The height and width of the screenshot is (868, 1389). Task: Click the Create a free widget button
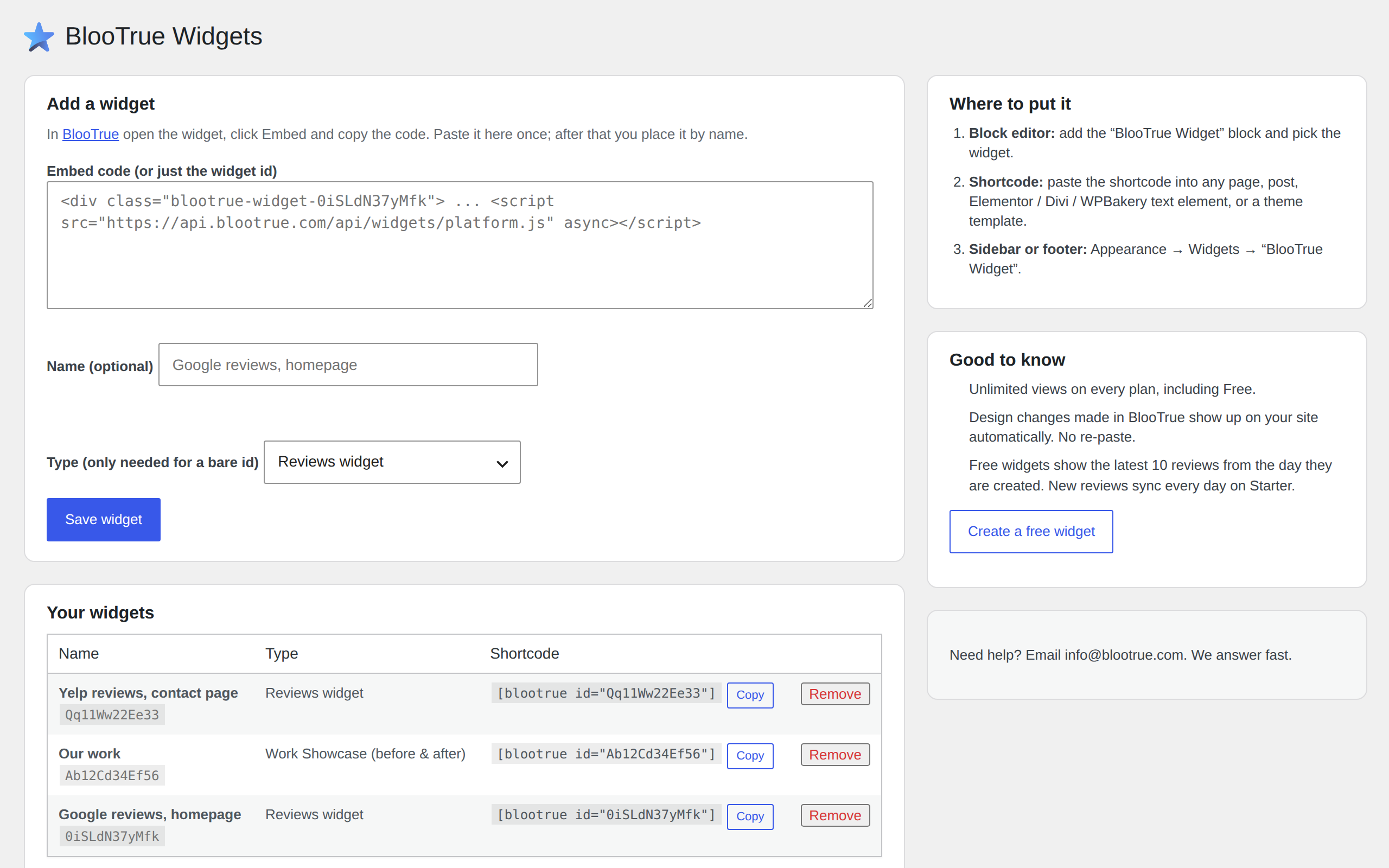1031,532
